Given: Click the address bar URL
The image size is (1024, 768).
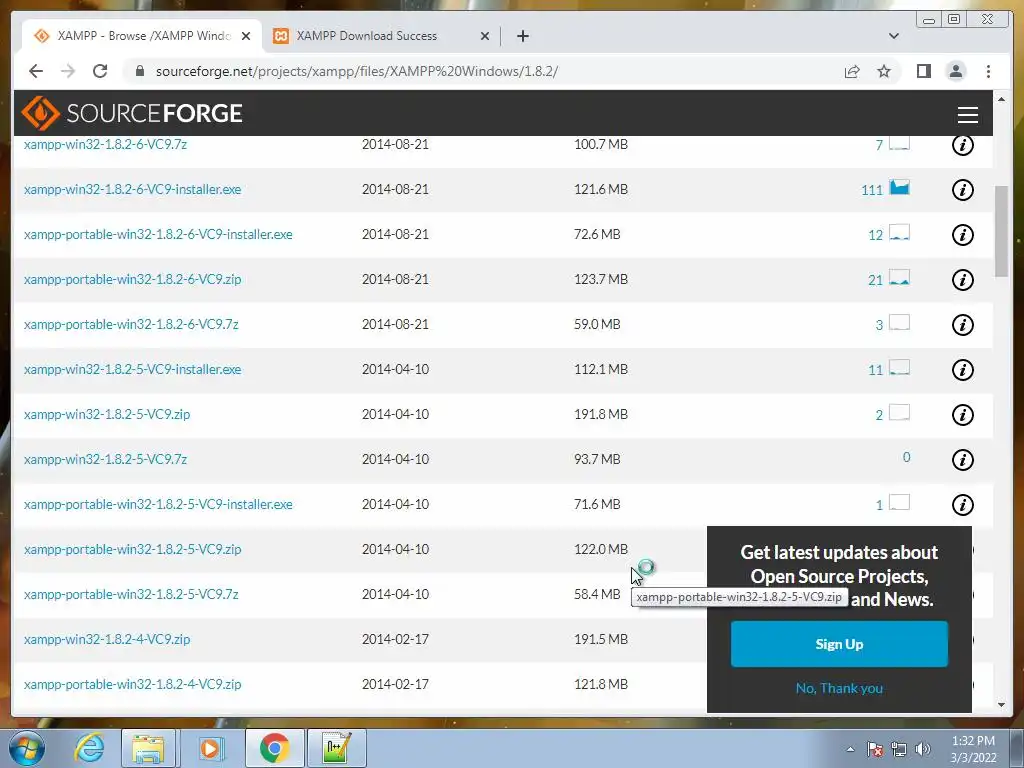Looking at the screenshot, I should pyautogui.click(x=357, y=71).
